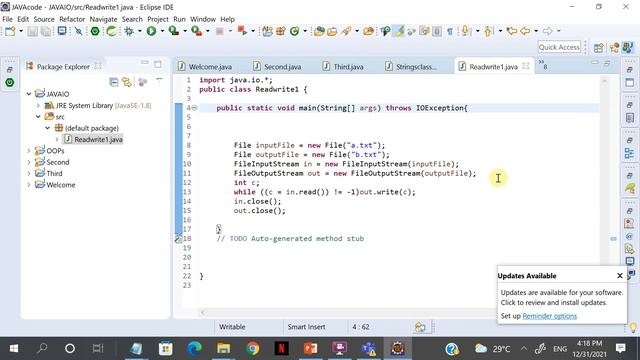The height and width of the screenshot is (360, 640).
Task: Toggle Link with Editor in Package Explorer
Action: [127, 82]
